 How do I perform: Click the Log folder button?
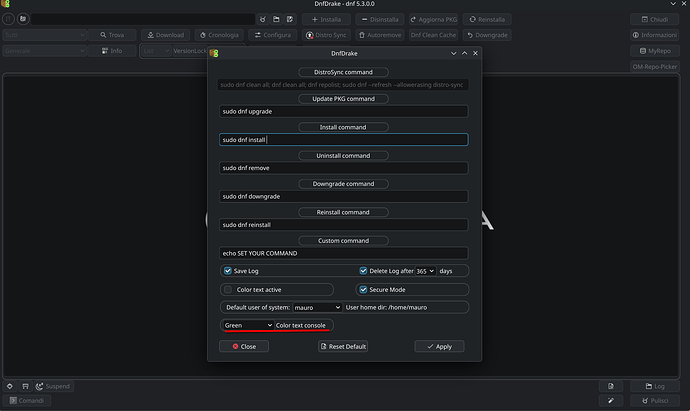655,386
